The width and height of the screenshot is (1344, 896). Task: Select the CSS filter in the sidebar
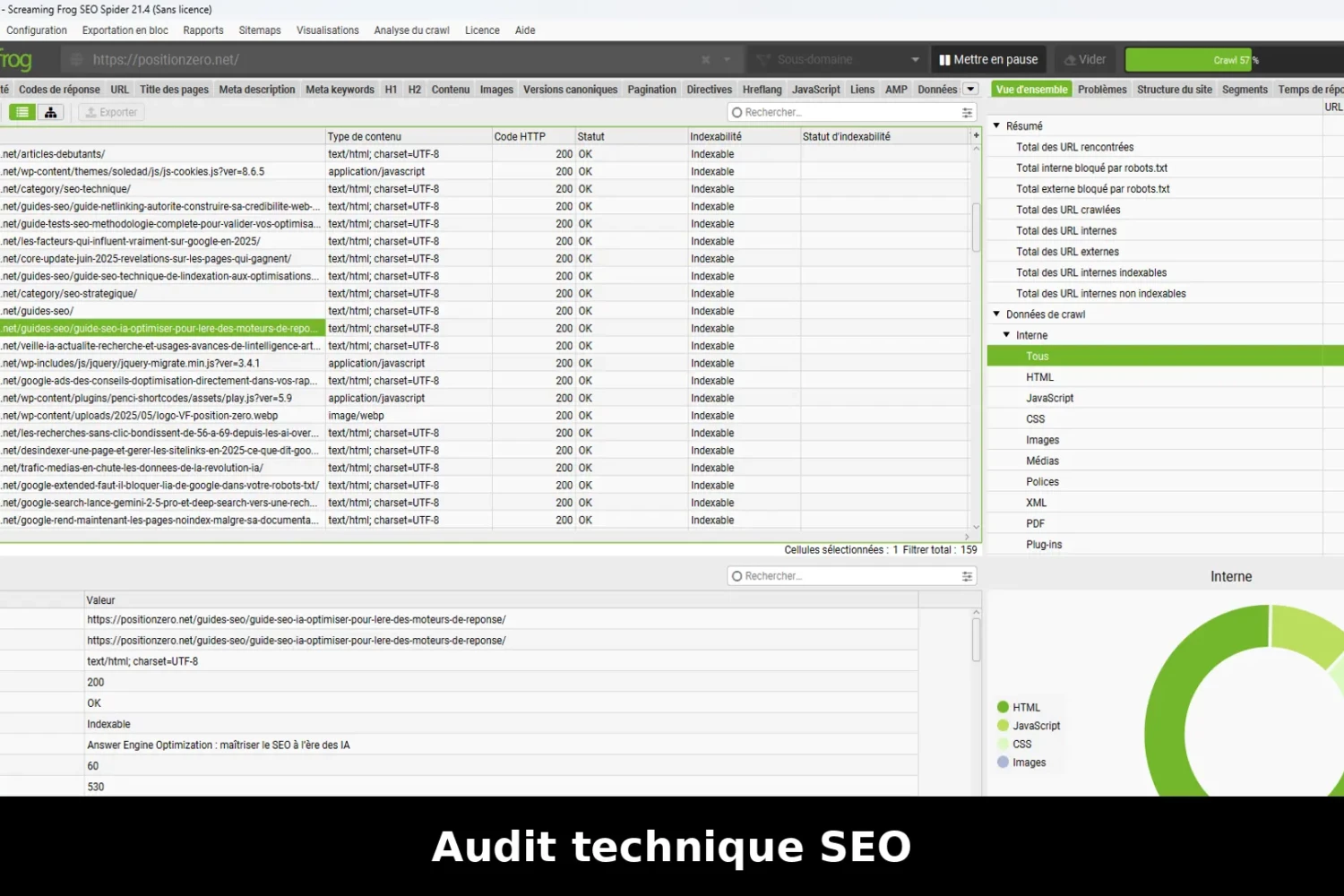[1035, 418]
